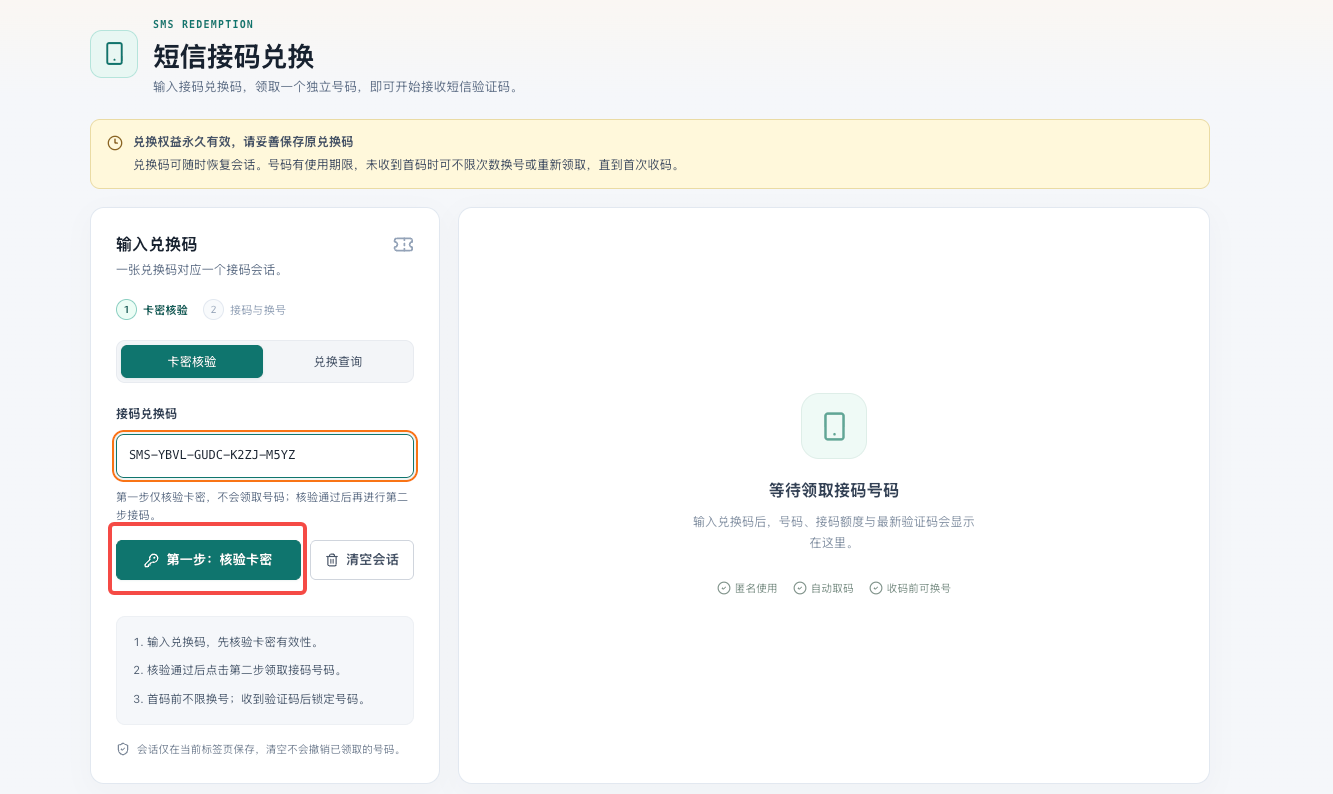Viewport: 1333px width, 794px height.
Task: Click the 等待领取接码号码 heading
Action: [x=834, y=490]
